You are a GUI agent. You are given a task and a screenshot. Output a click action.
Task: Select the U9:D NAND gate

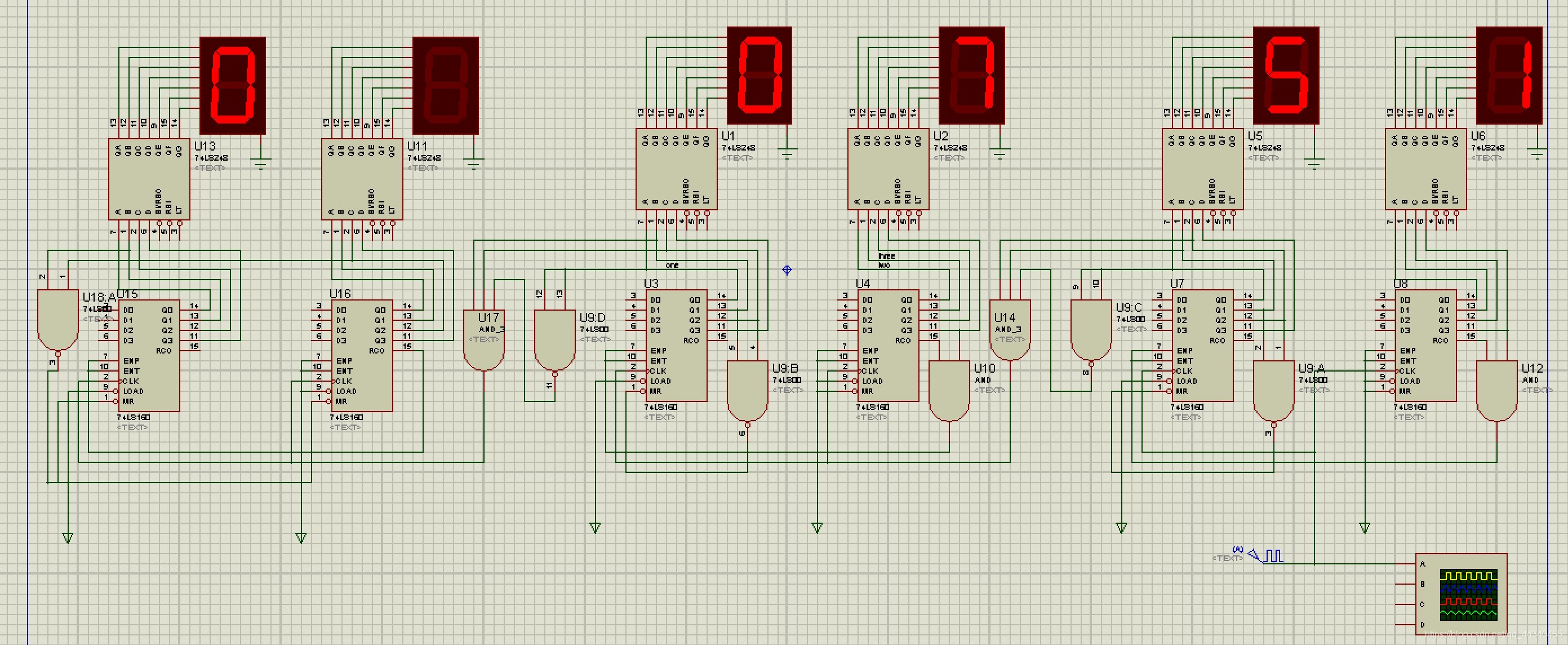pos(554,340)
